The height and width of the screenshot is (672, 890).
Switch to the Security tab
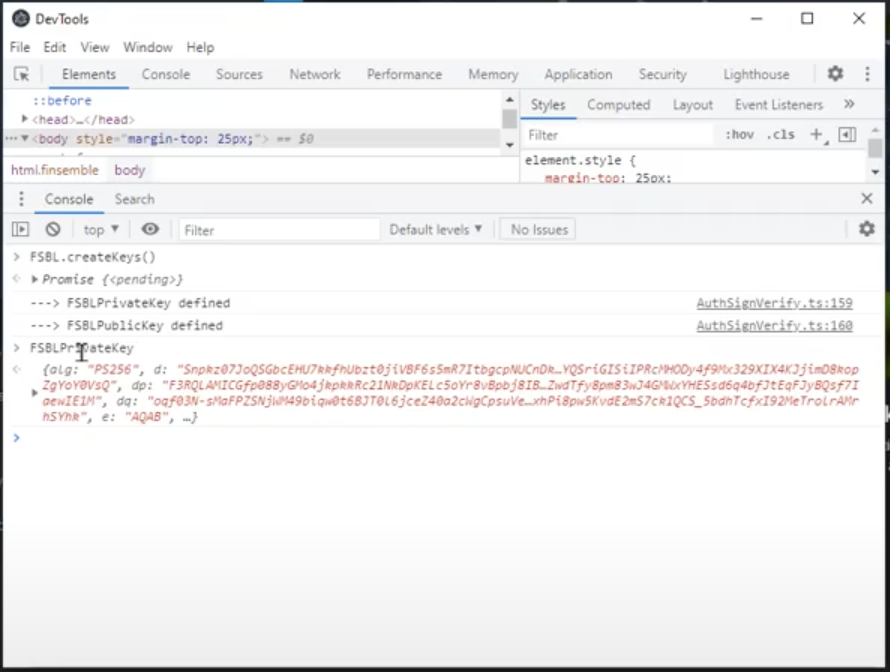pyautogui.click(x=662, y=74)
